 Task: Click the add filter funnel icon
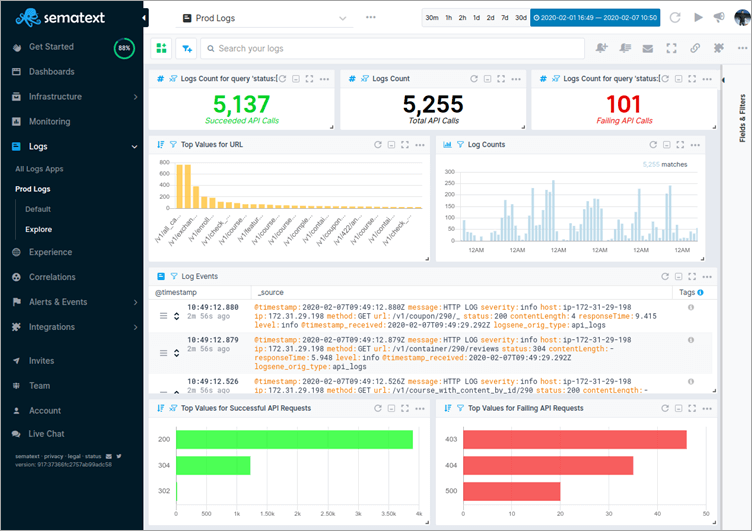coord(186,48)
